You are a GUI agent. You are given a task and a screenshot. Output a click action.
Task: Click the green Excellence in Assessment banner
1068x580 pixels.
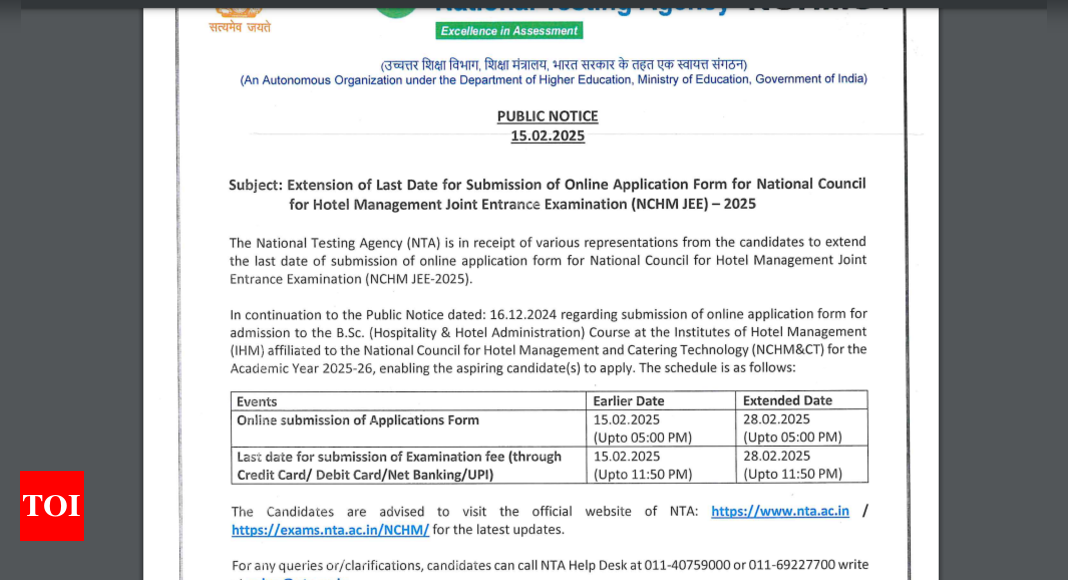509,31
